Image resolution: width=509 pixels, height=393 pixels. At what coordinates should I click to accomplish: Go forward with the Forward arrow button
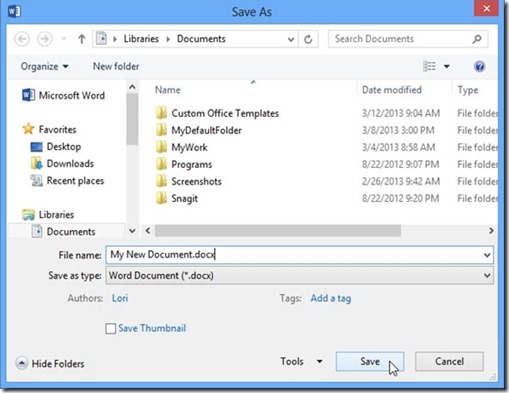coord(44,39)
